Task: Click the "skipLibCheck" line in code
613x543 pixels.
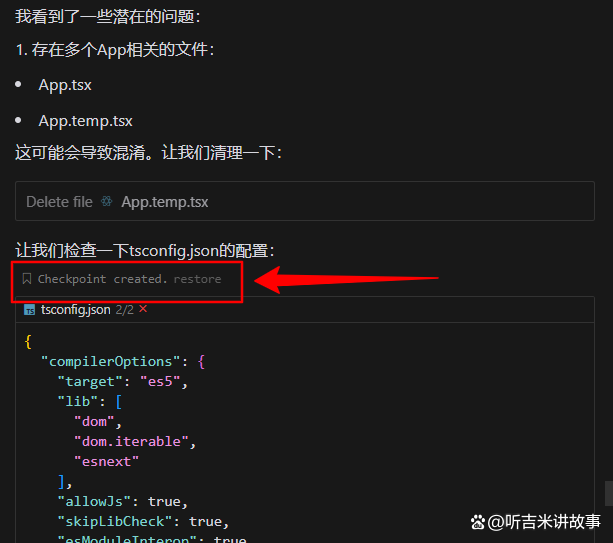Action: pos(140,521)
